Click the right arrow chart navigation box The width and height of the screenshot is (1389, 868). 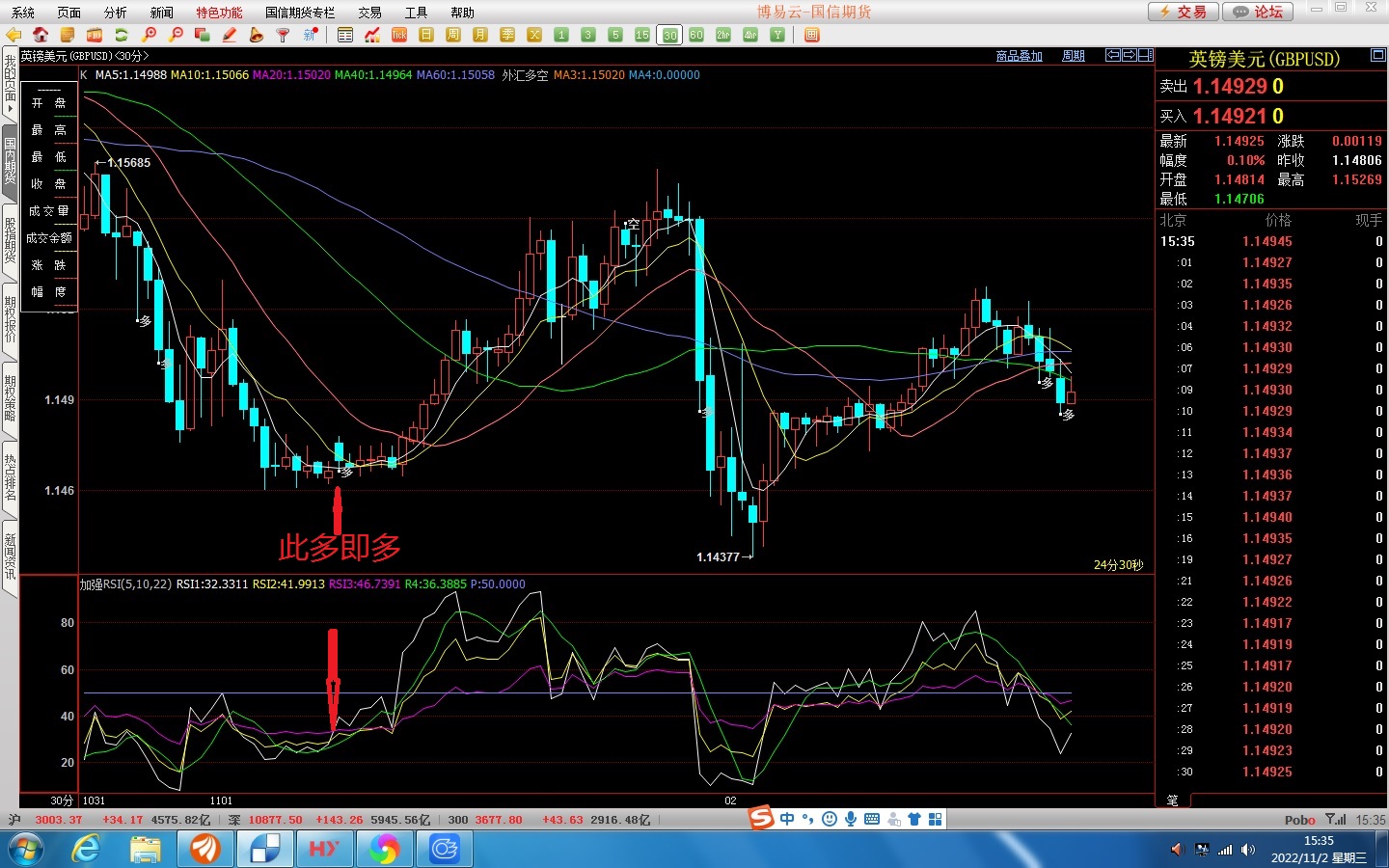pos(1129,56)
